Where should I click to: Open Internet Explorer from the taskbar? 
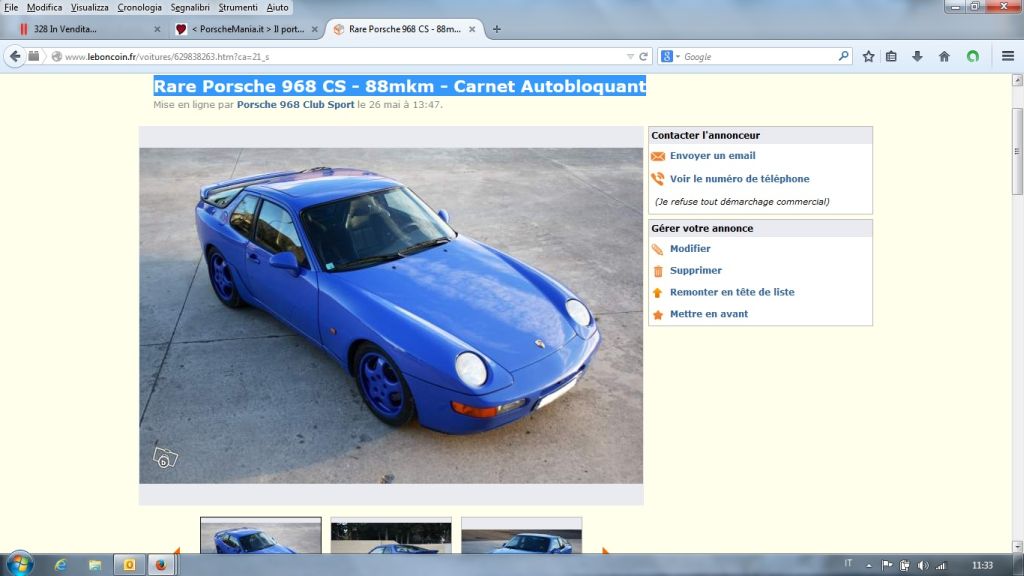point(61,565)
